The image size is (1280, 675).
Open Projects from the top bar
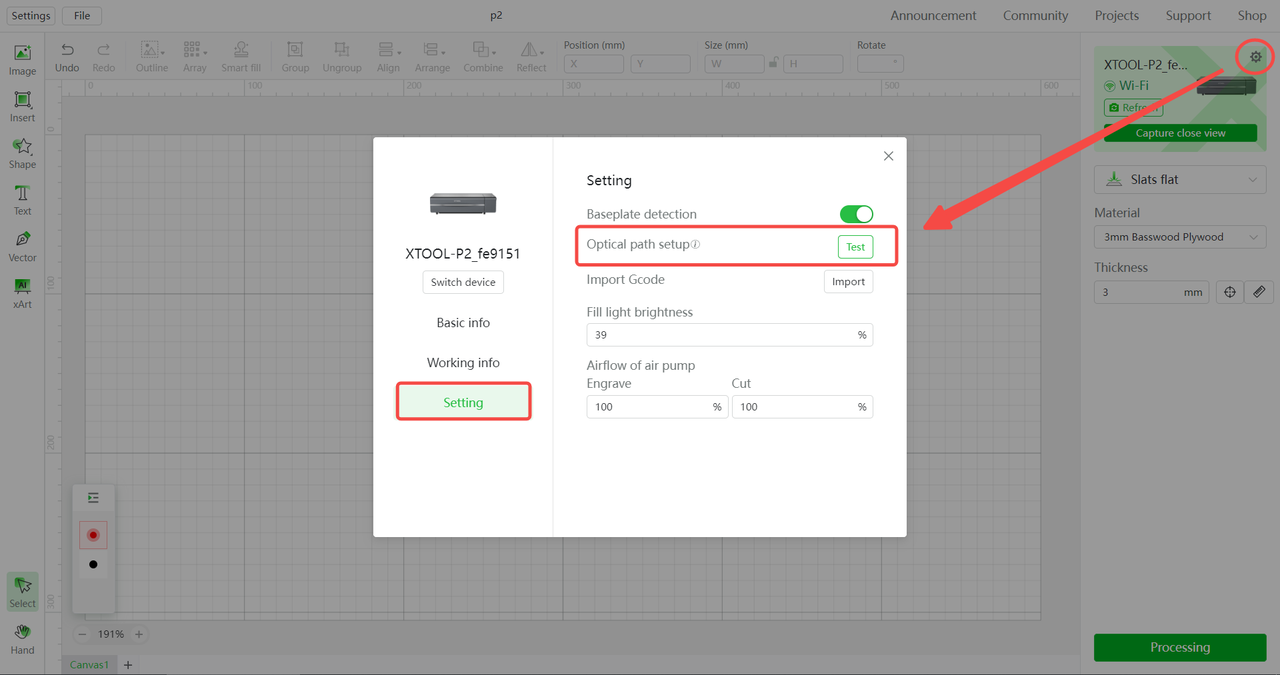point(1117,16)
